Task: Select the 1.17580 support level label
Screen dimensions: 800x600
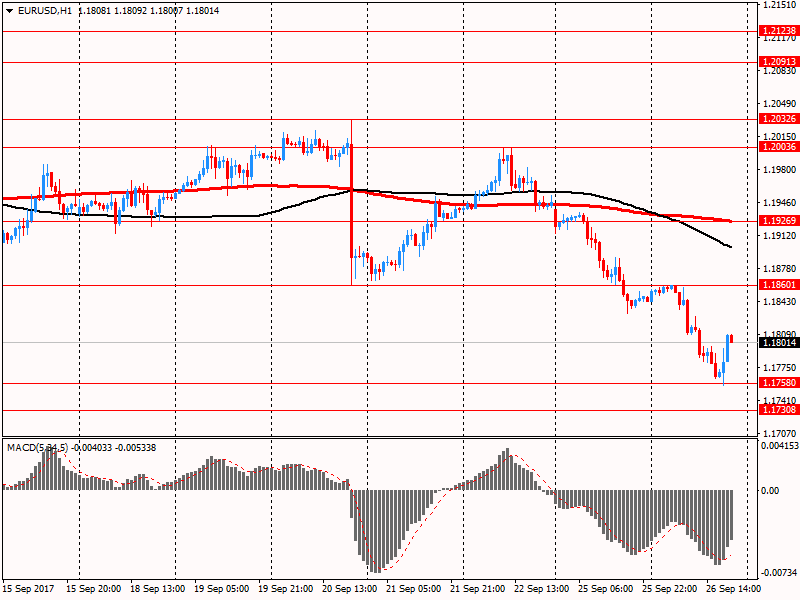Action: (779, 383)
